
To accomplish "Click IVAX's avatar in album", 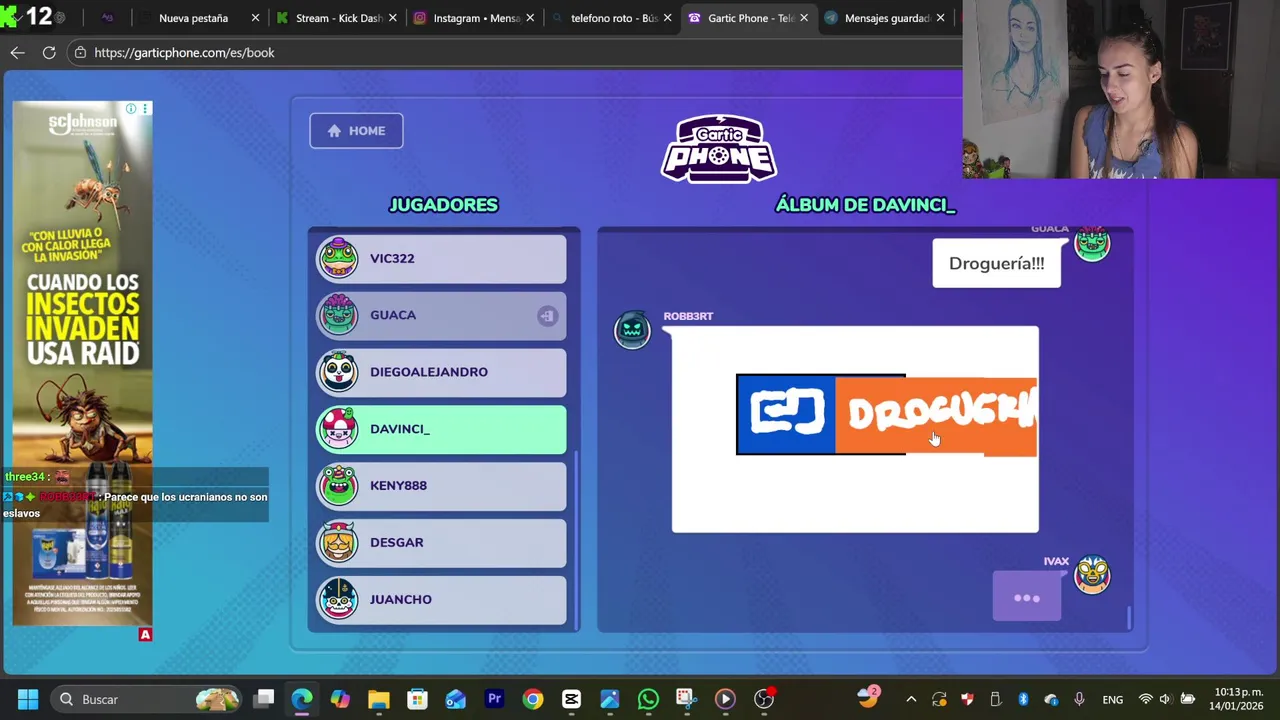I will click(1092, 574).
